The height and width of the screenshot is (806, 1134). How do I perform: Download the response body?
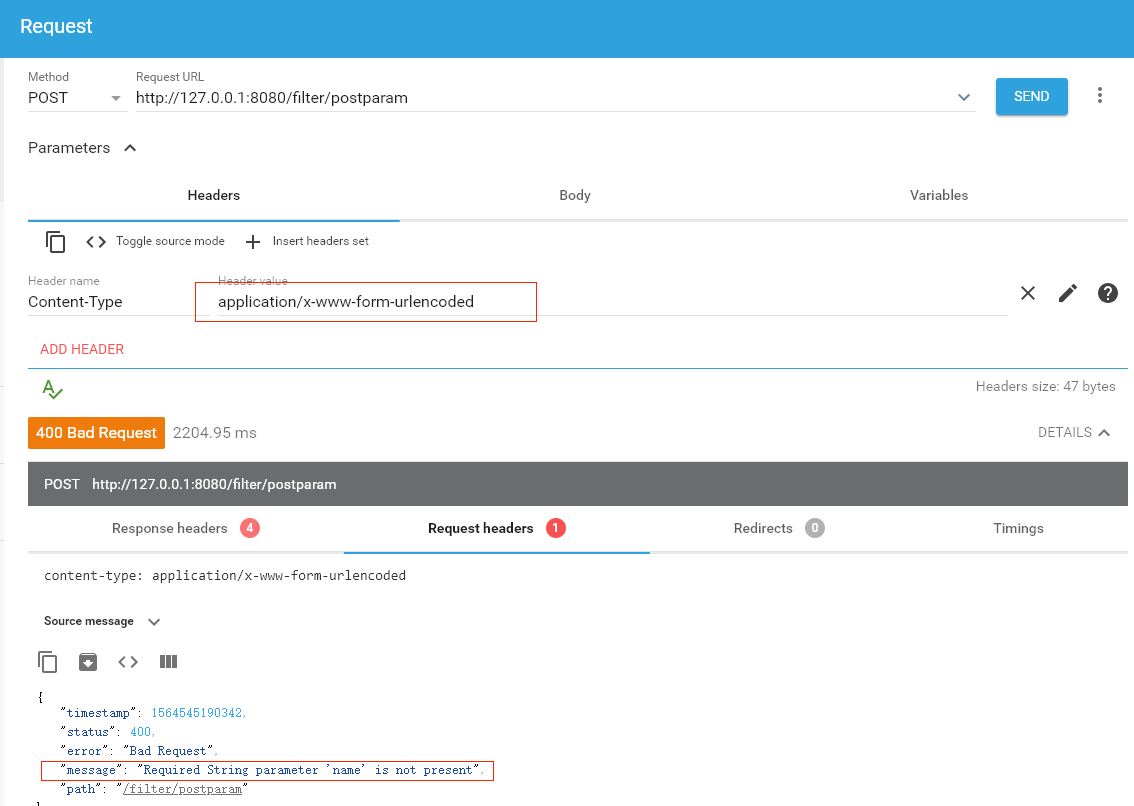pyautogui.click(x=88, y=661)
